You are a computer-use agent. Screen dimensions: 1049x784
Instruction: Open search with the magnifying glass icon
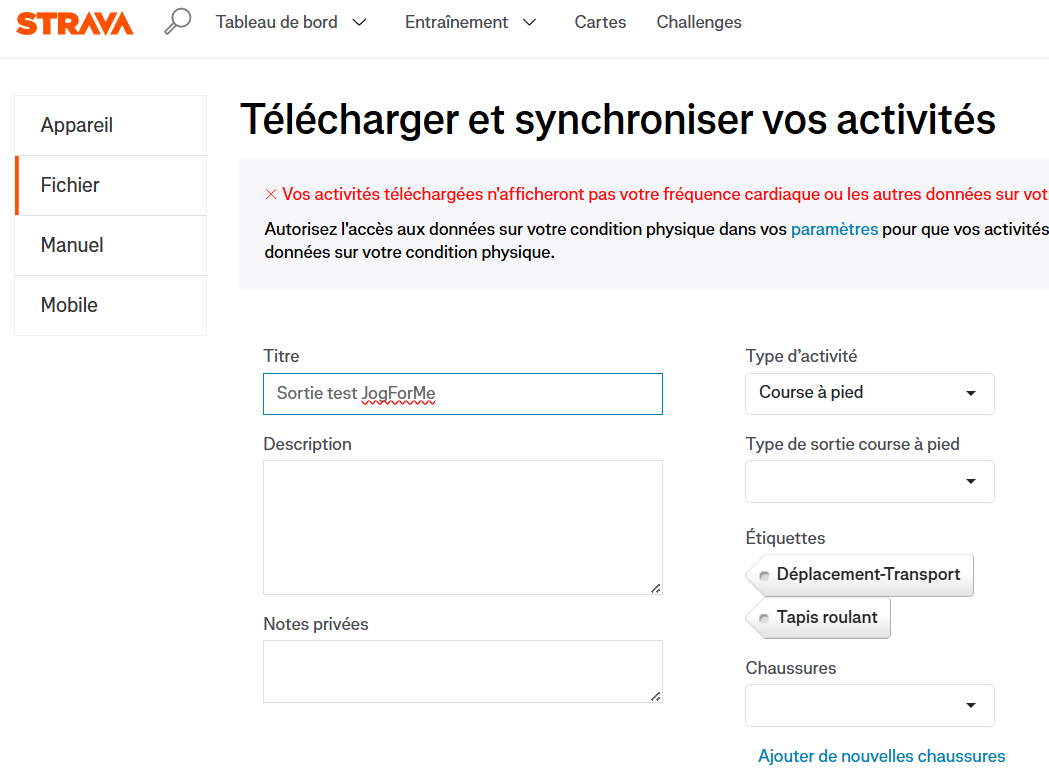(178, 21)
